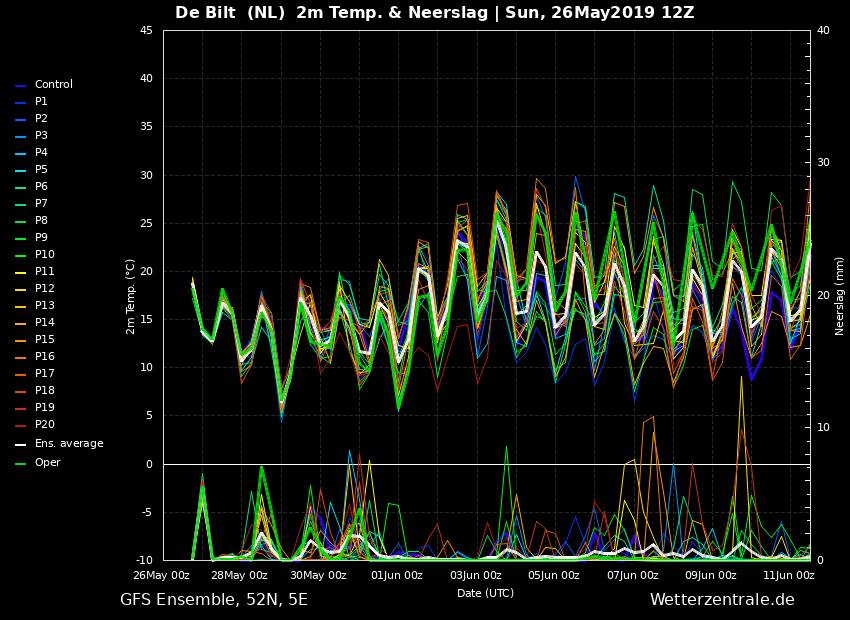Click the 2m Temp. (°C) left axis label
850x620 pixels.
pos(131,295)
